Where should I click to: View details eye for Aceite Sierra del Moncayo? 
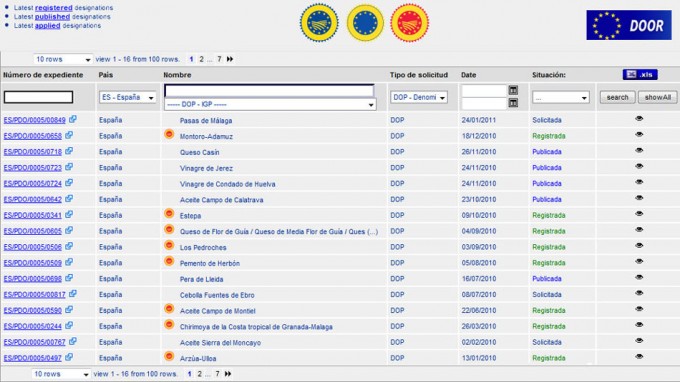[639, 341]
